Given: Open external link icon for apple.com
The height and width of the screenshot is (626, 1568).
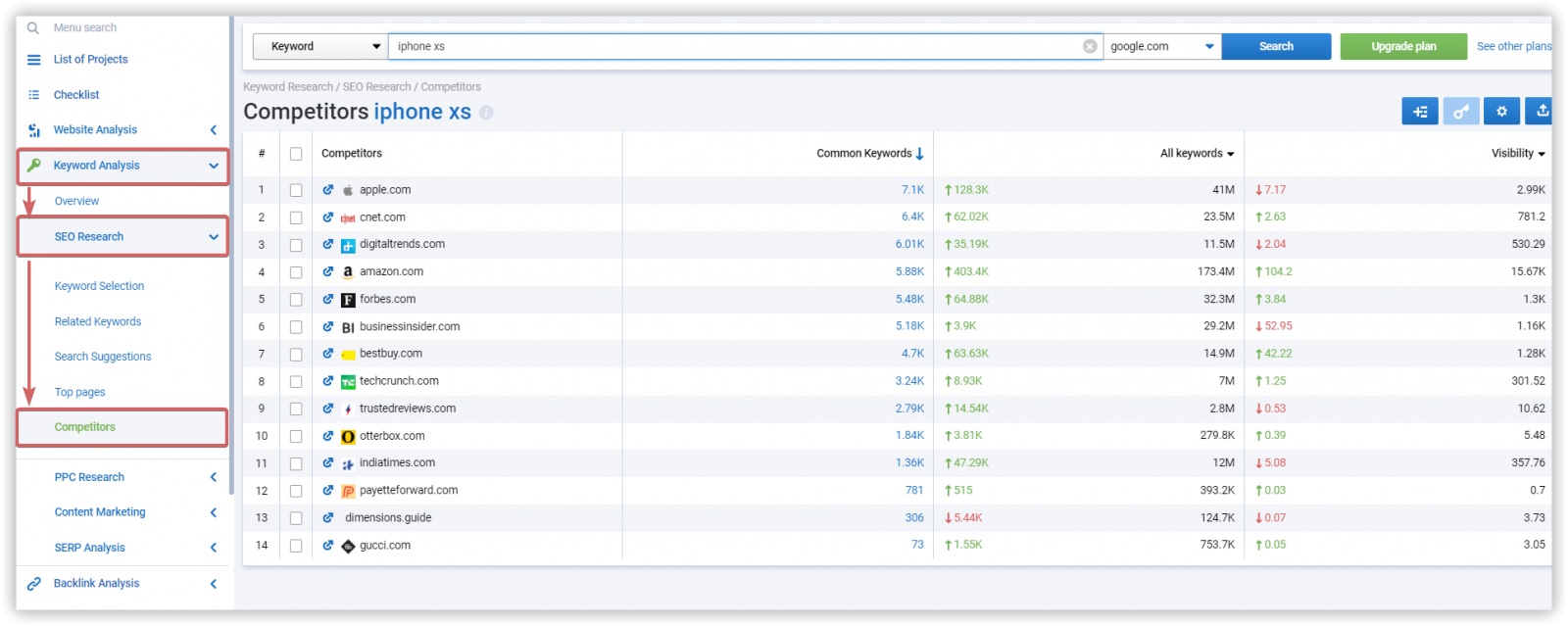Looking at the screenshot, I should click(x=328, y=190).
